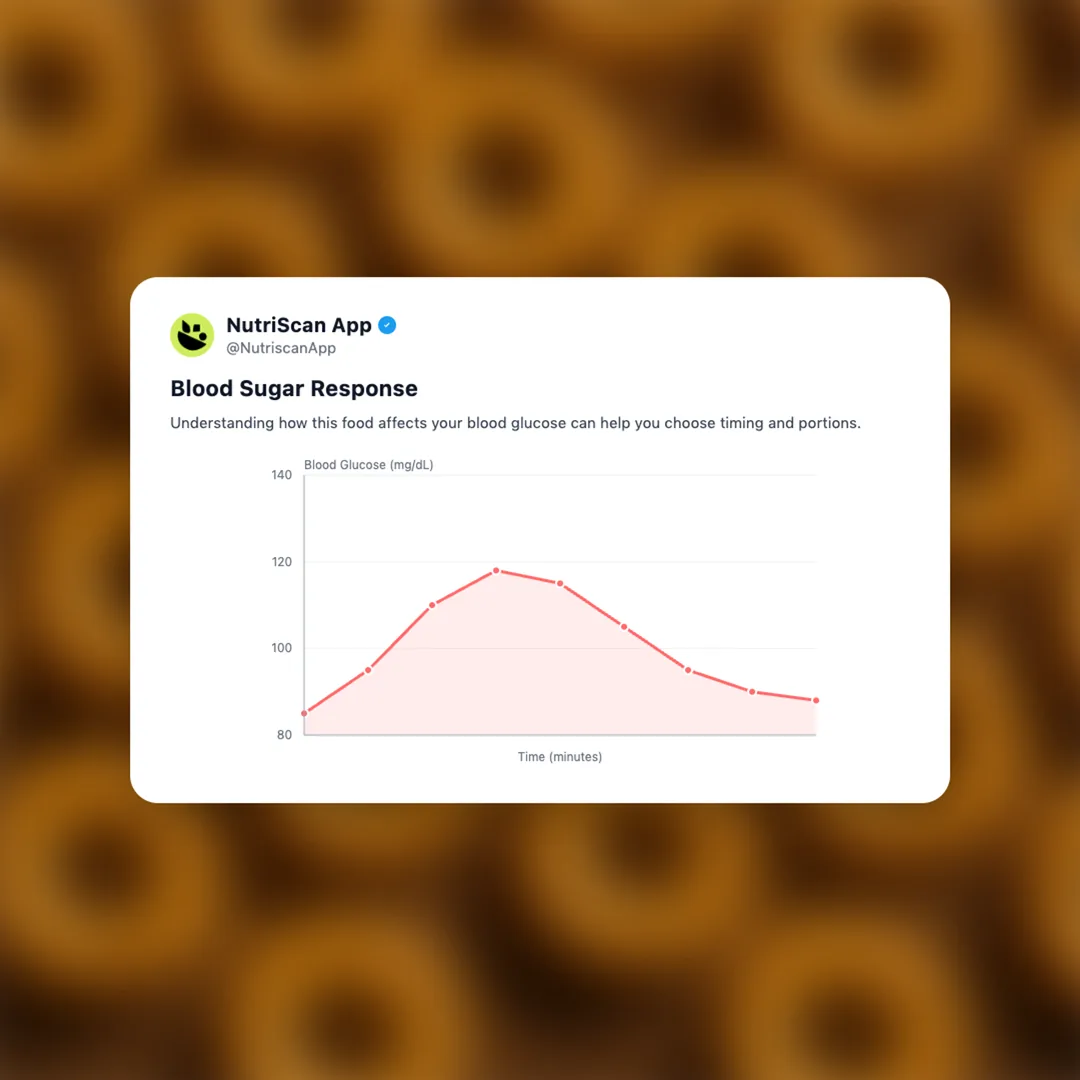The width and height of the screenshot is (1080, 1080).
Task: Click the data point just after the peak
Action: click(x=560, y=584)
